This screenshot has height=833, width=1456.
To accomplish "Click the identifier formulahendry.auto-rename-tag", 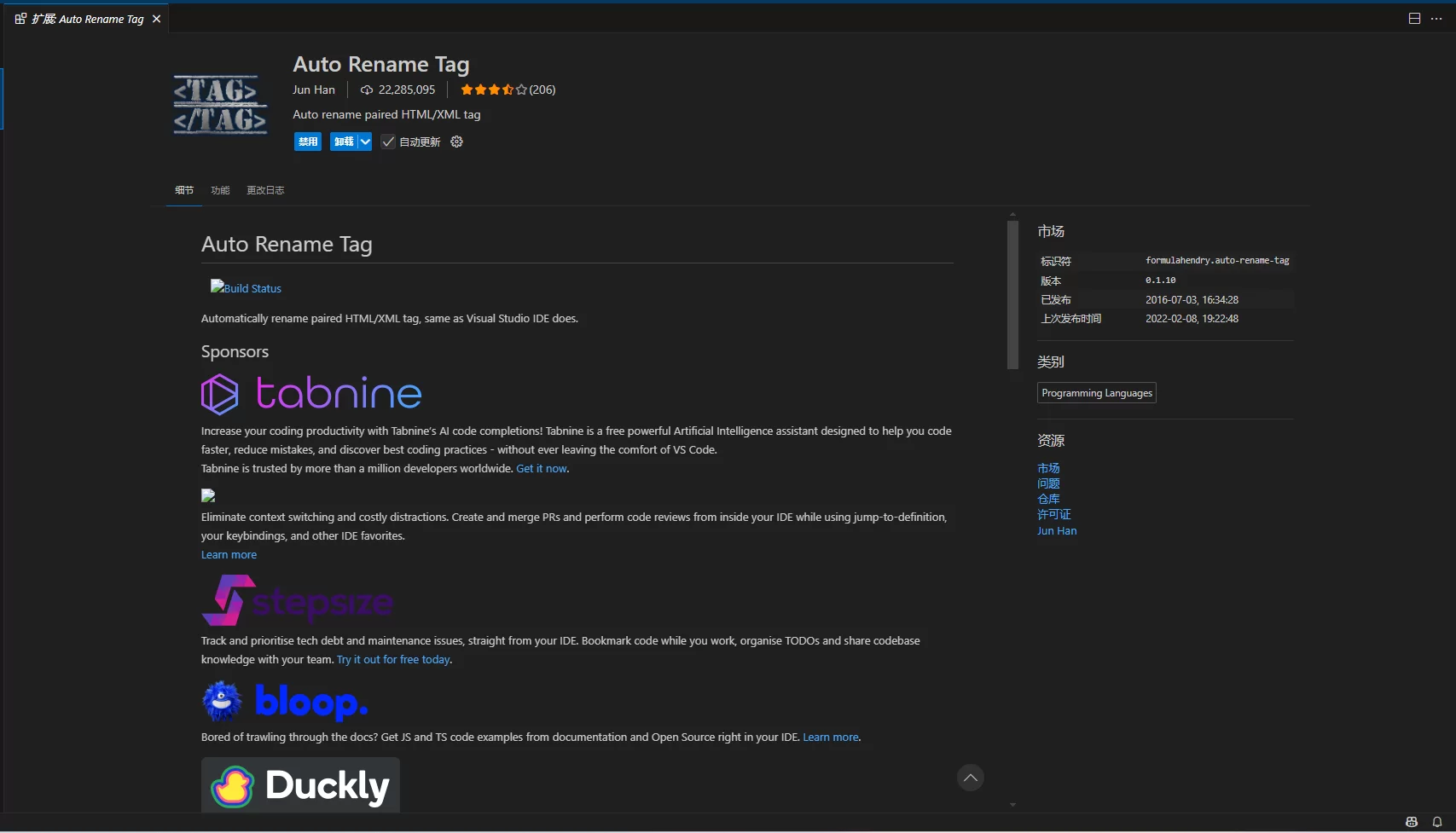I will click(x=1217, y=260).
